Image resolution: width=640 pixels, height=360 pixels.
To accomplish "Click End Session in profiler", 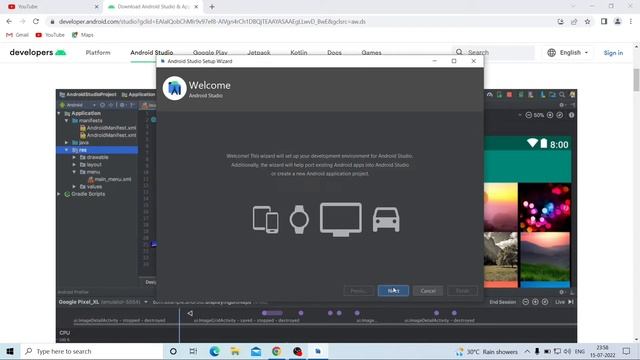I will click(x=502, y=302).
